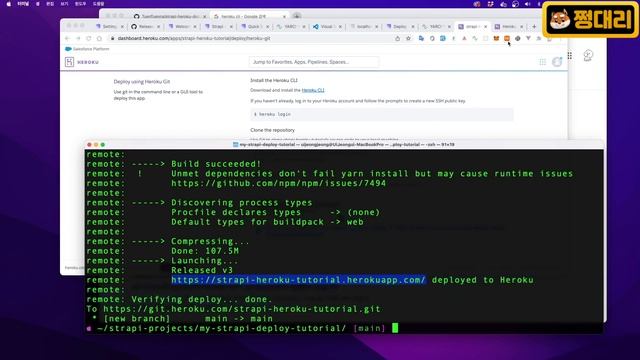640x360 pixels.
Task: Click the Salesforce Platform label
Action: [x=91, y=49]
